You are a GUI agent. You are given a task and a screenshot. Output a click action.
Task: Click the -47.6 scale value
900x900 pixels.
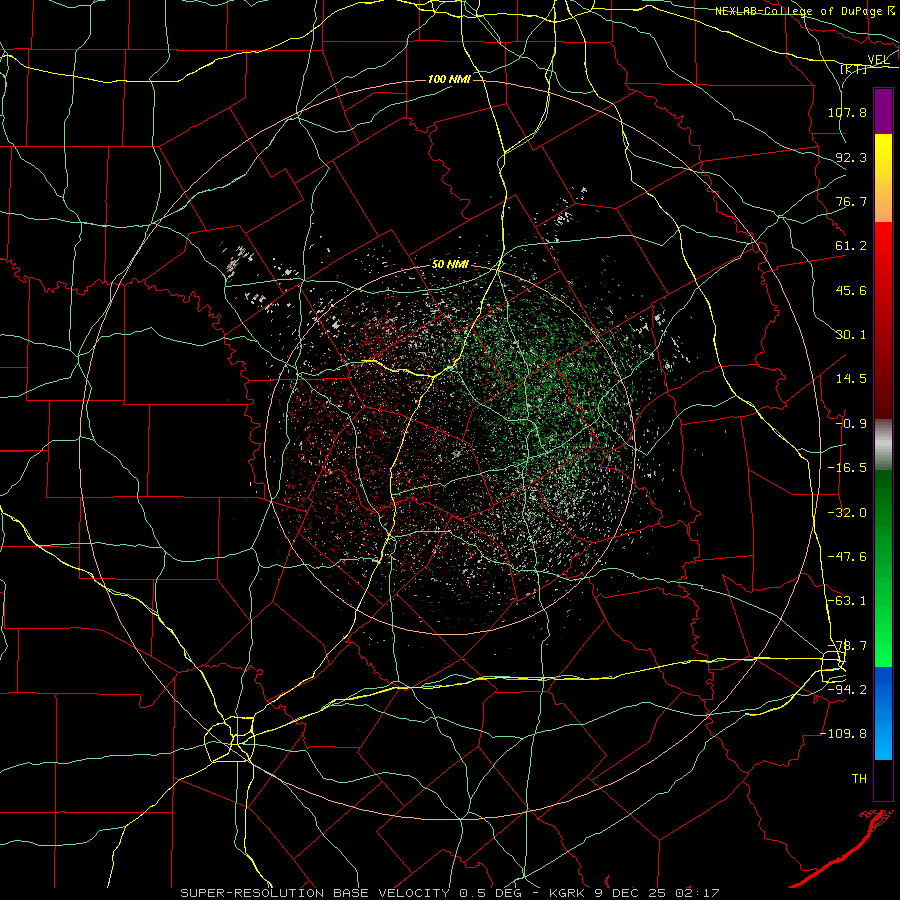pyautogui.click(x=847, y=557)
